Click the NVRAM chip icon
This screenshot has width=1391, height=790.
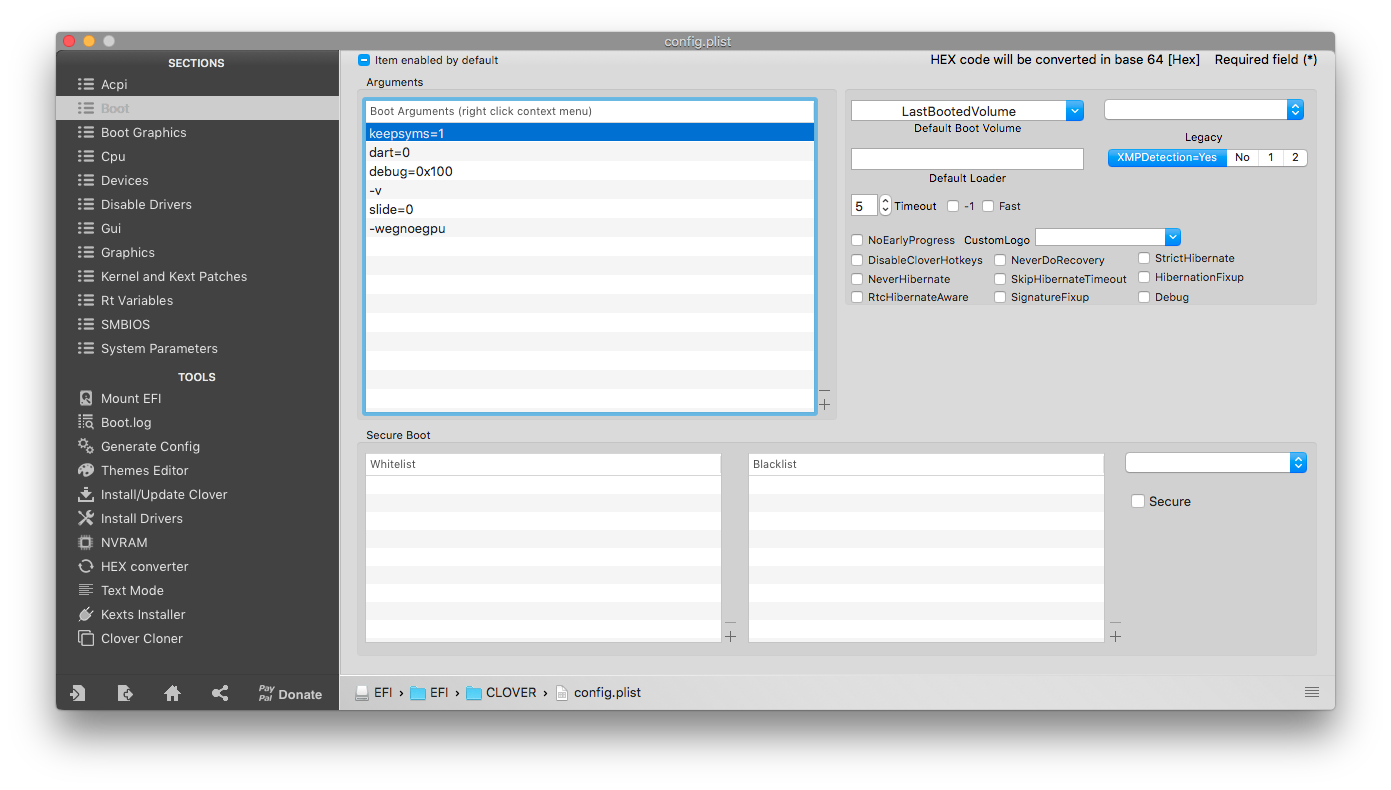86,542
